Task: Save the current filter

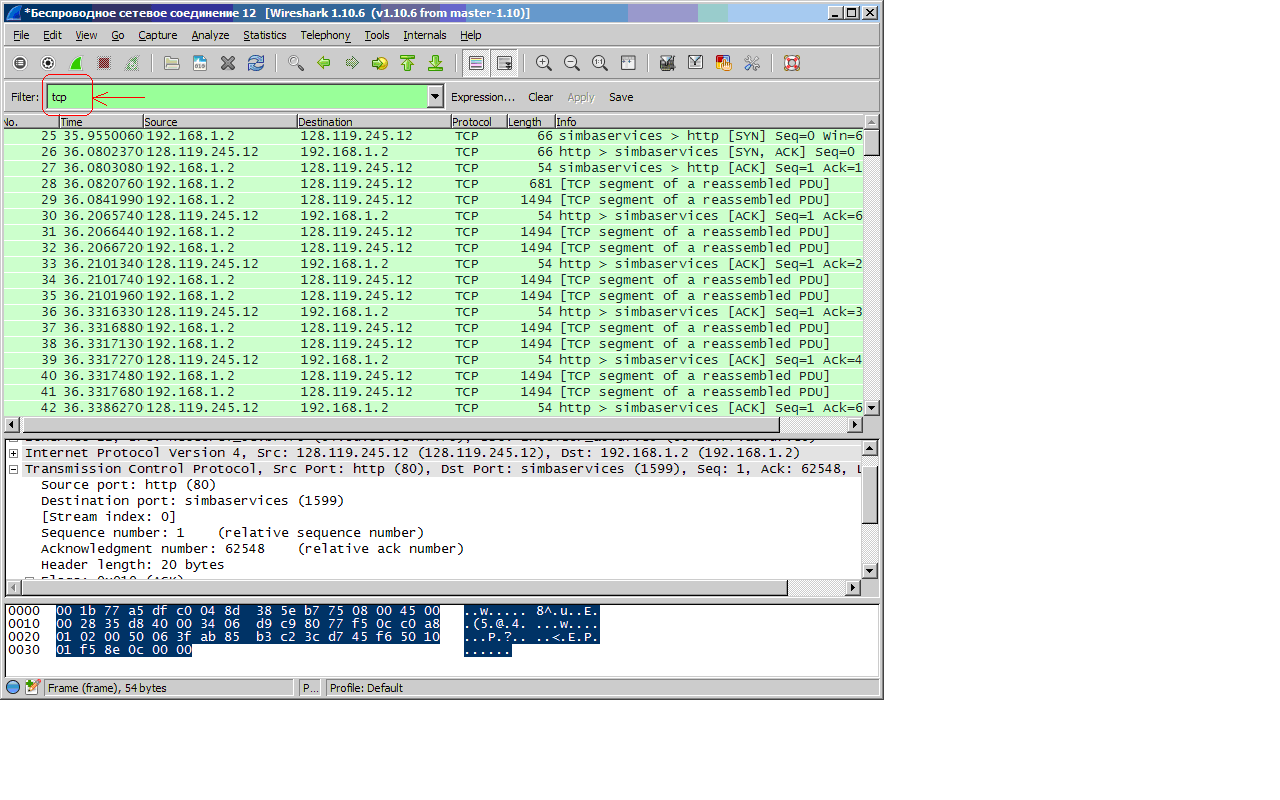Action: pos(621,97)
